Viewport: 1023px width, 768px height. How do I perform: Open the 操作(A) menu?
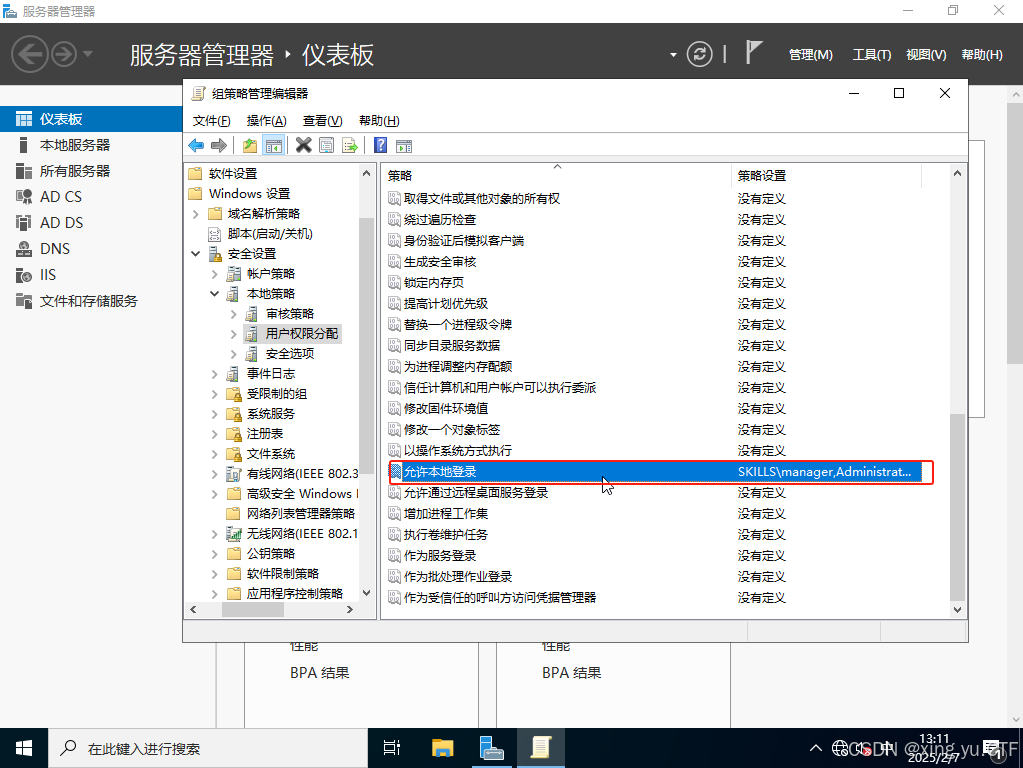[x=266, y=120]
